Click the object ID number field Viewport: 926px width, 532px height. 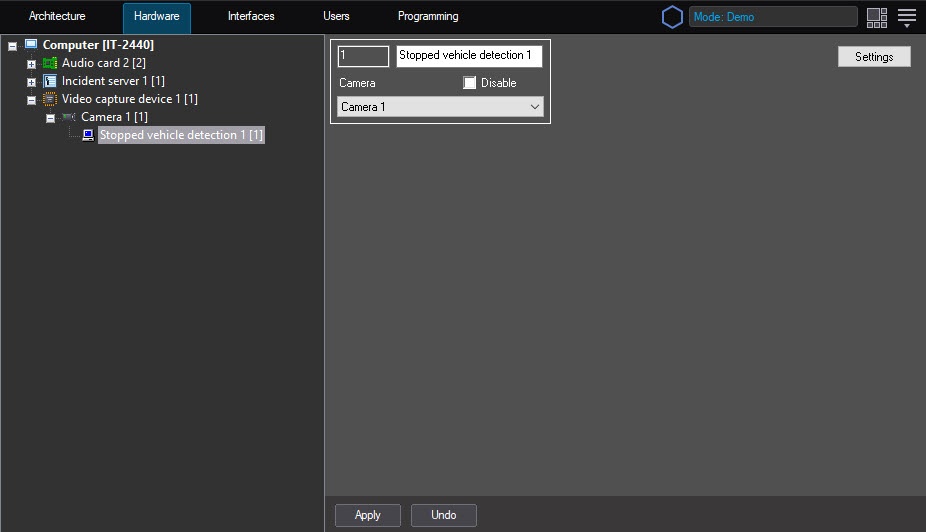[363, 56]
